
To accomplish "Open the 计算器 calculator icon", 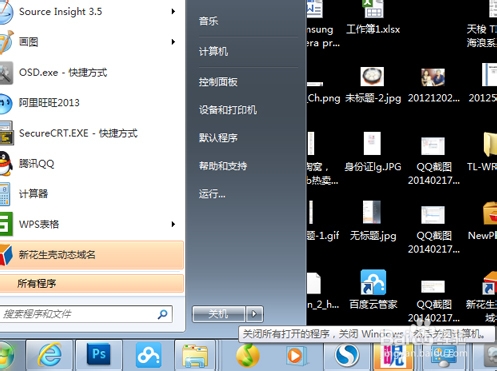I will 5,194.
